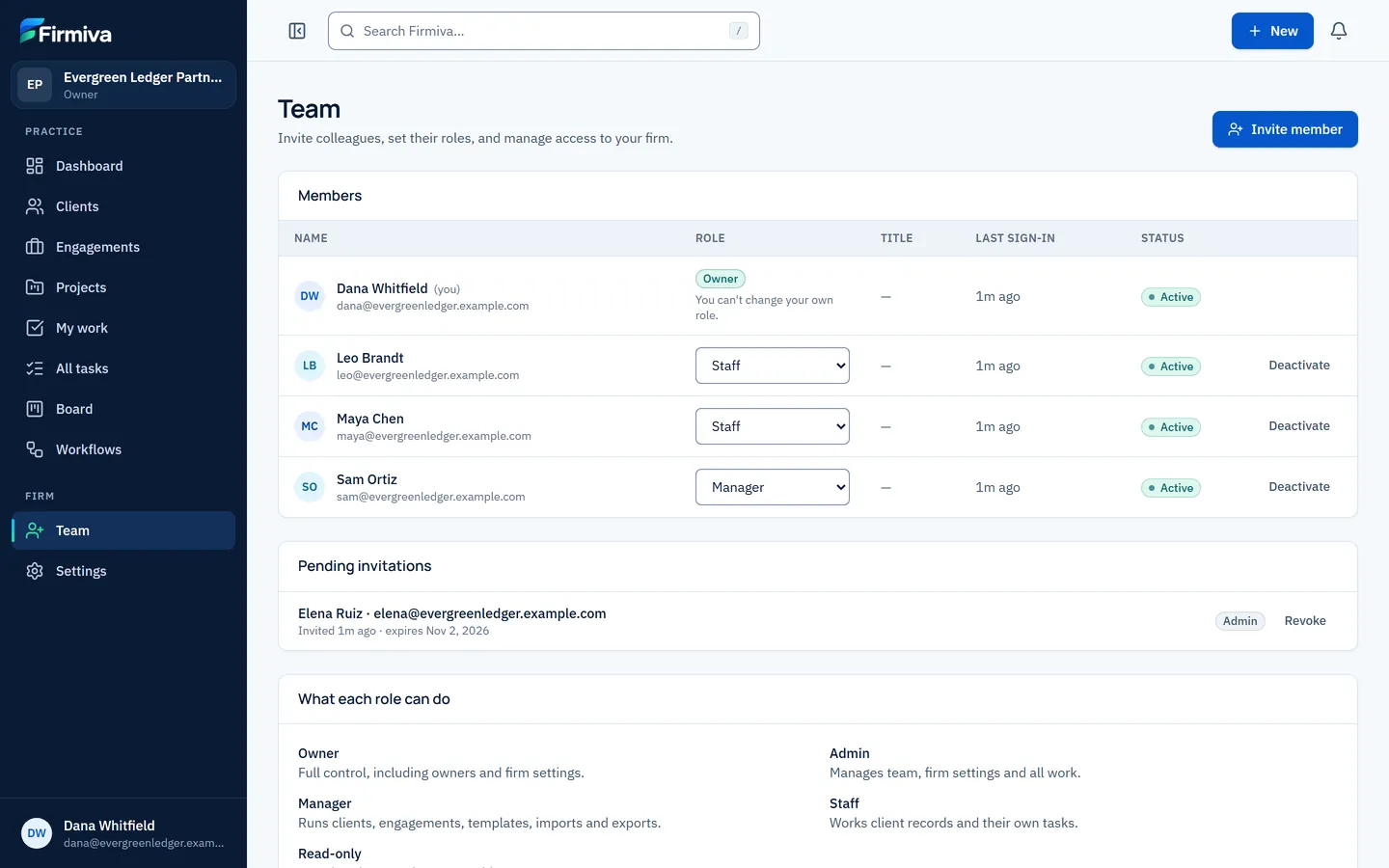
Task: Go to Engagements page
Action: point(123,247)
